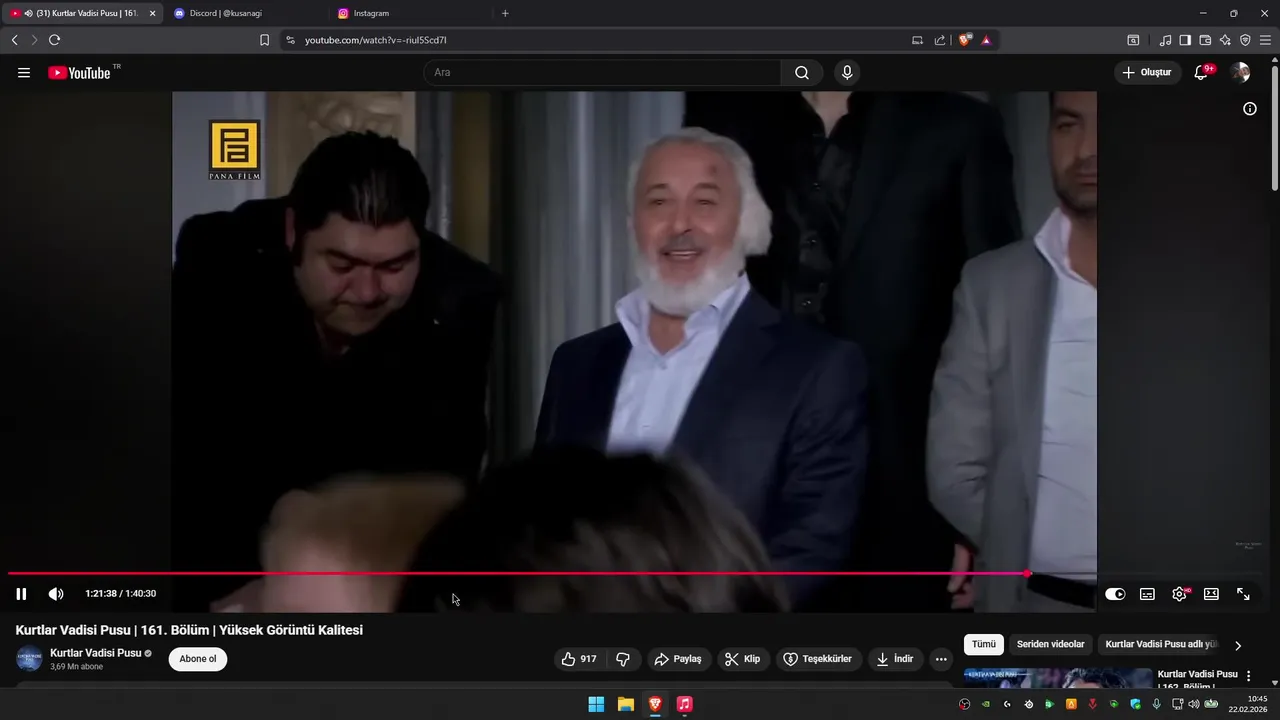Open File Explorer from taskbar

625,704
